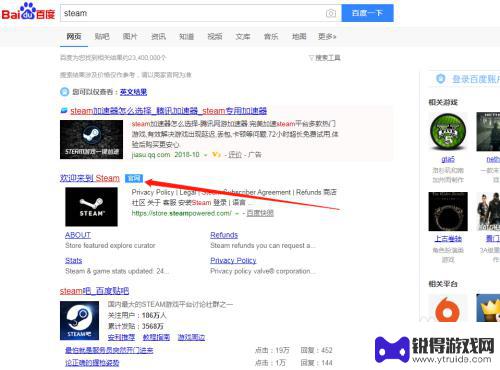
Task: Click the ad icon before steam加速器 title
Action: tap(64, 111)
